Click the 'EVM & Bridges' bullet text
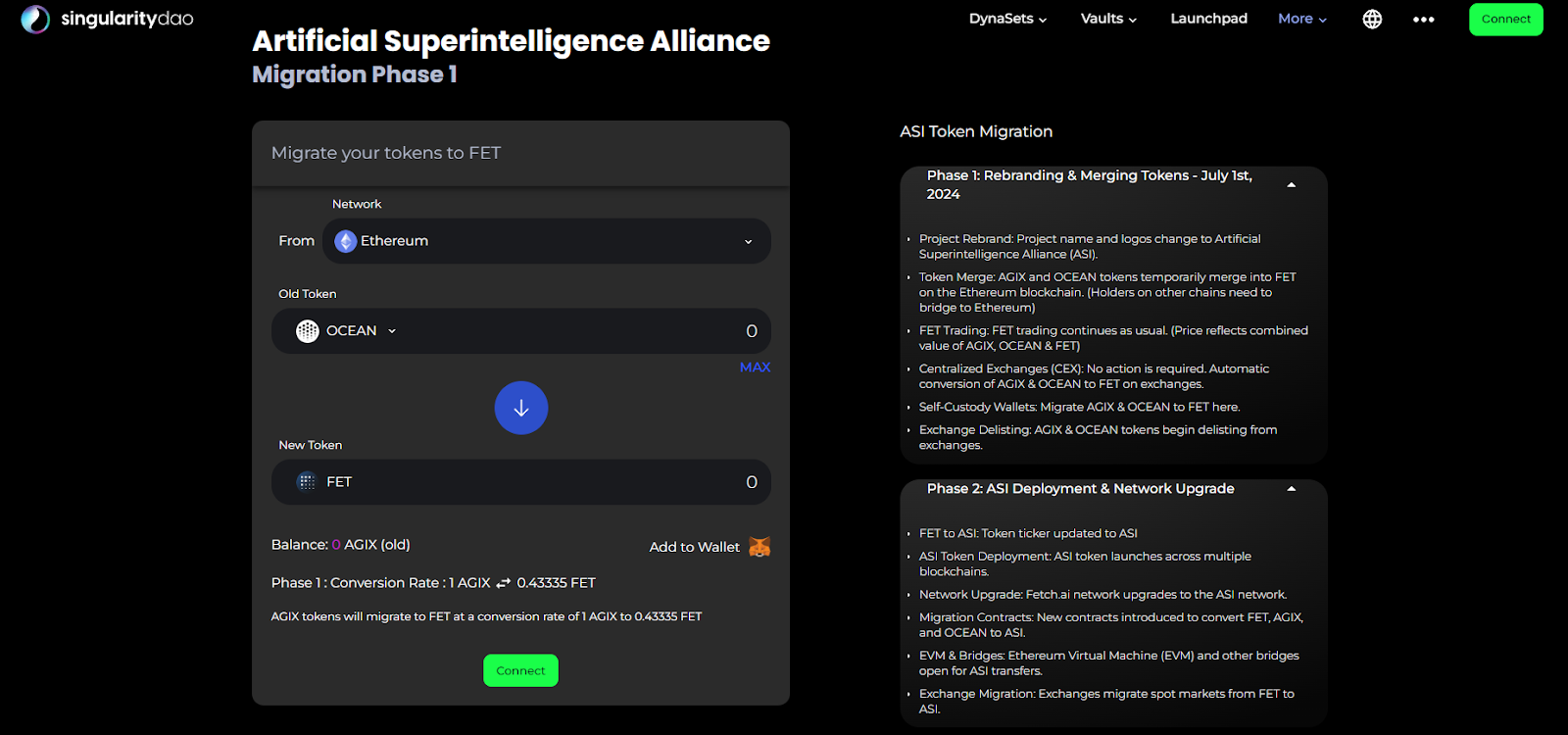This screenshot has width=1568, height=735. click(x=1109, y=663)
